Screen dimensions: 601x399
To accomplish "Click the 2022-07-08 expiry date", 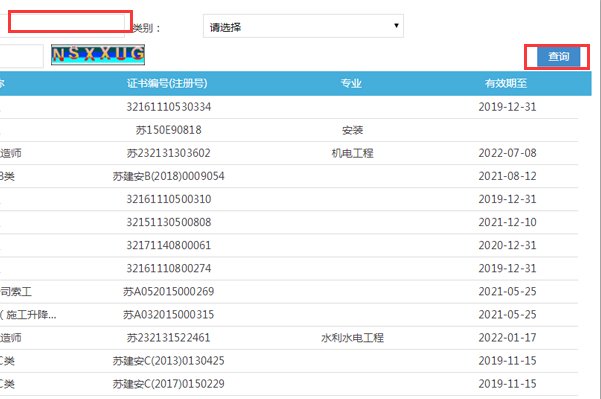I will pos(507,153).
